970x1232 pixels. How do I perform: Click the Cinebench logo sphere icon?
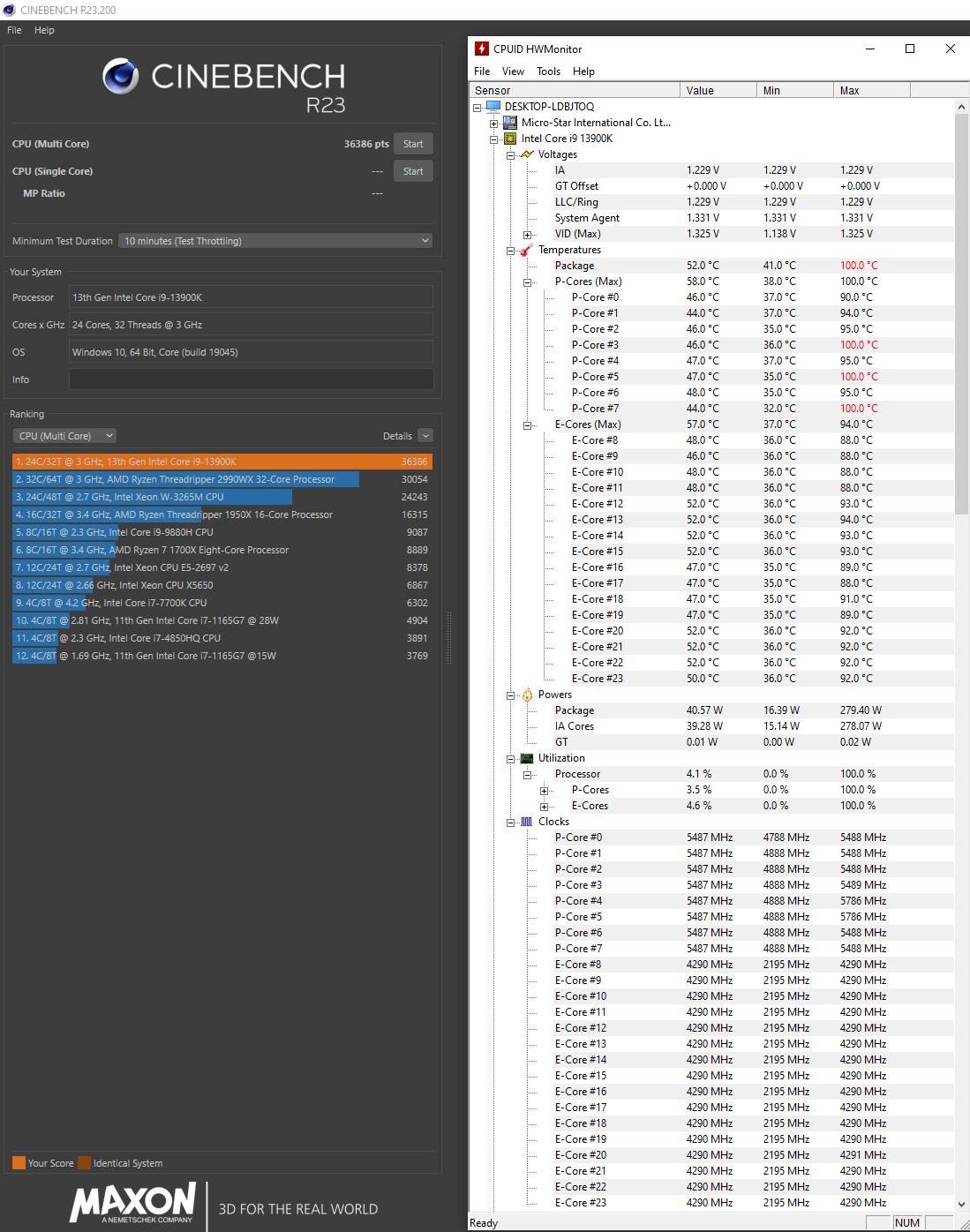click(x=120, y=76)
